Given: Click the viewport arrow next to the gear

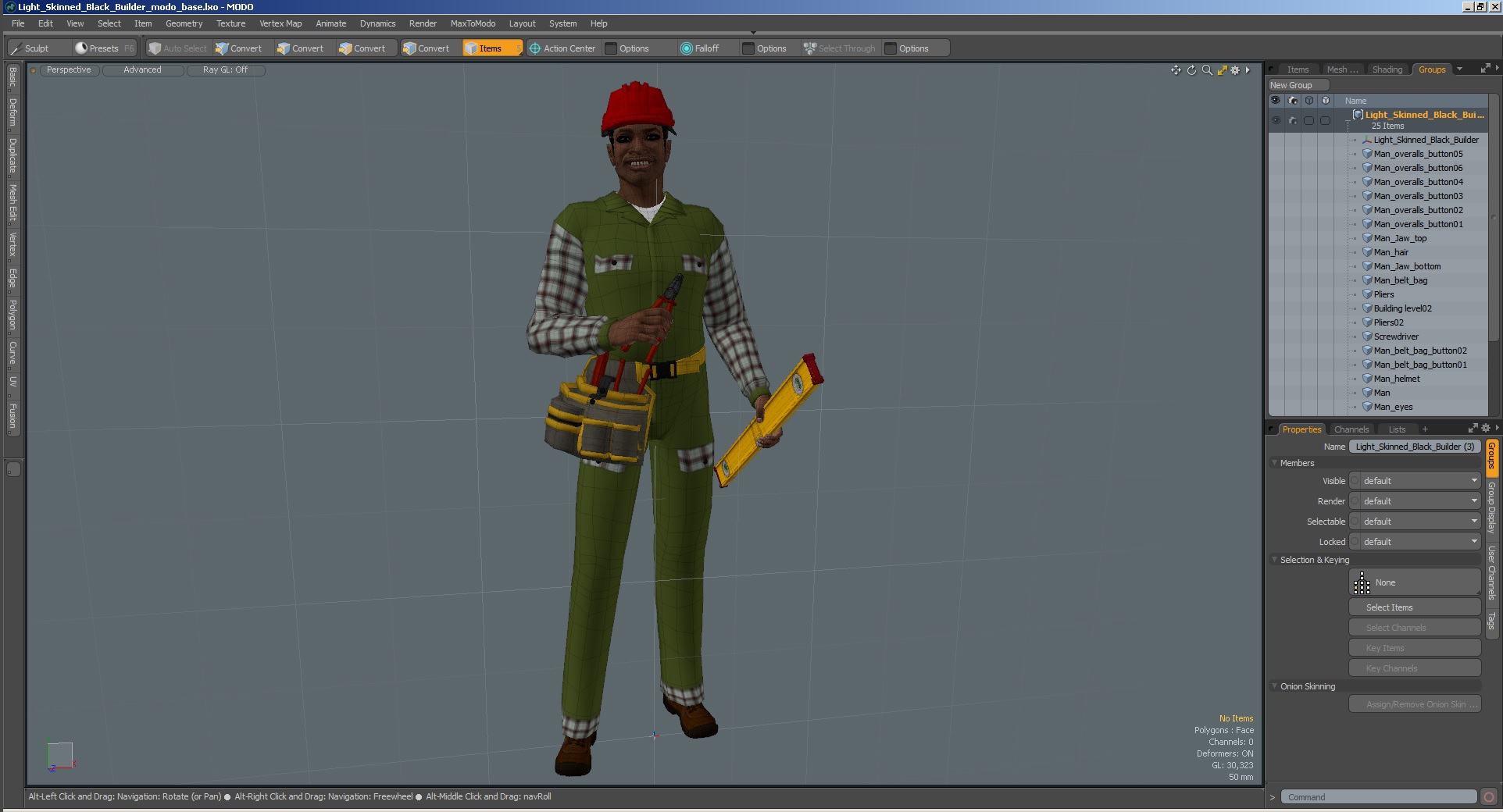Looking at the screenshot, I should (x=1248, y=70).
